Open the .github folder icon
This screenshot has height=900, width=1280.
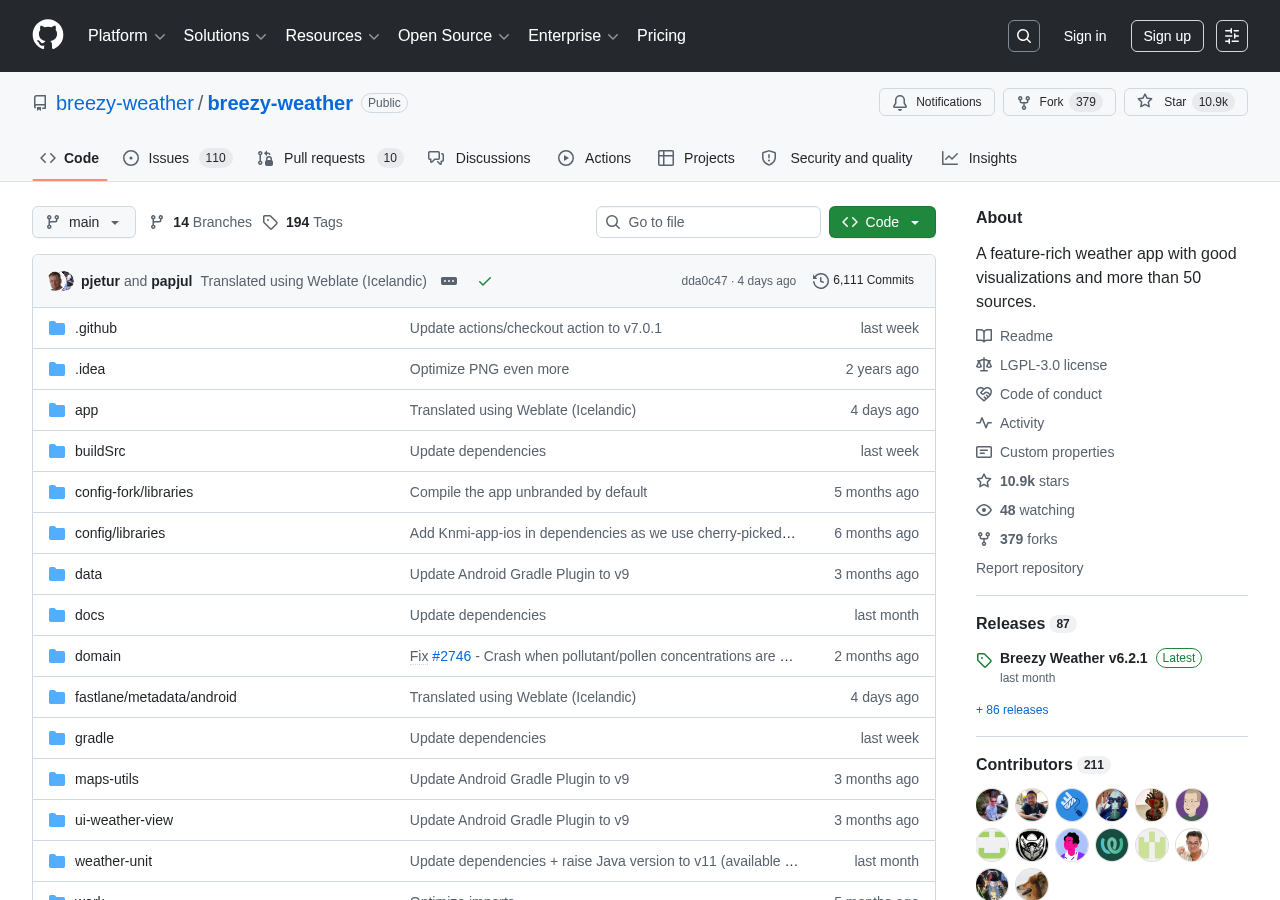[x=57, y=328]
